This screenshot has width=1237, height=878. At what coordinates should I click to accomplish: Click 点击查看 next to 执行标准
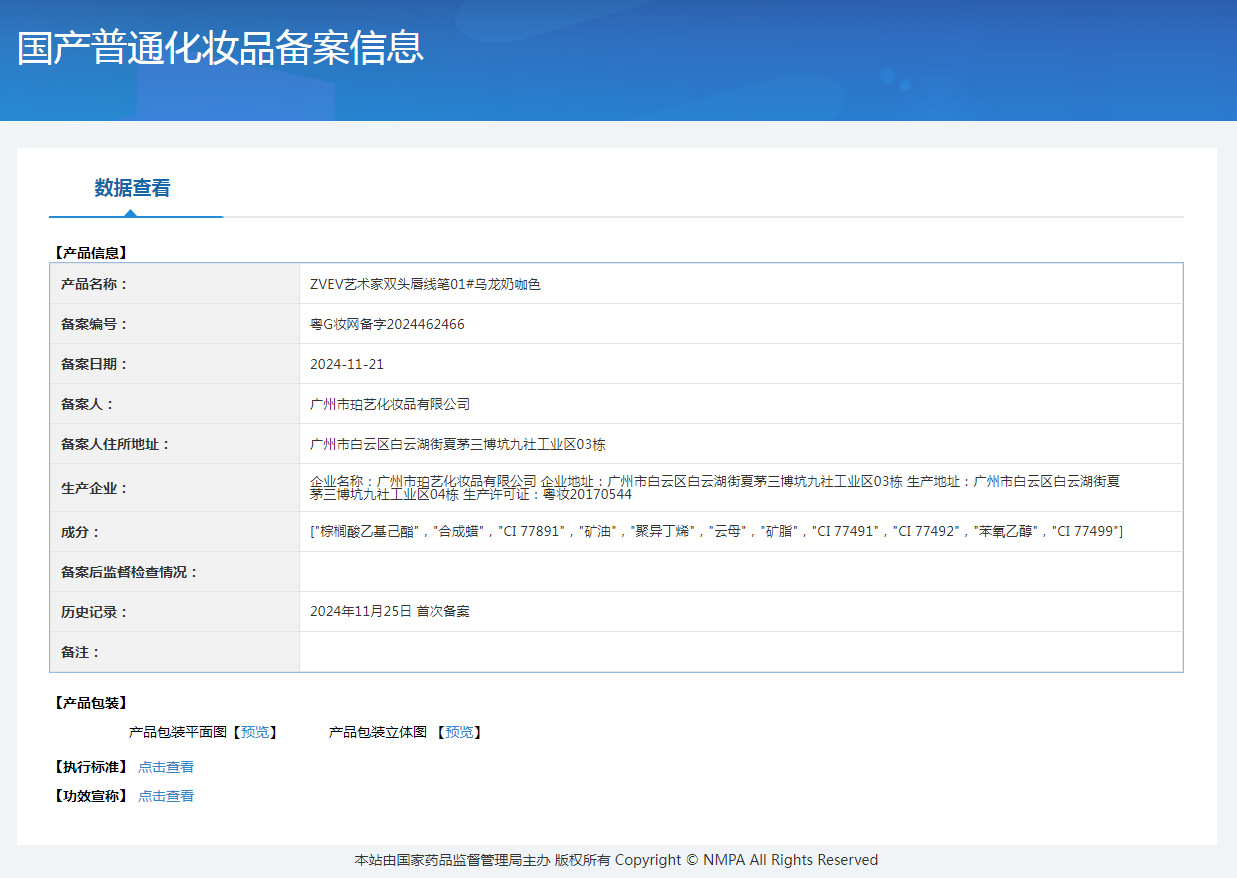[x=166, y=767]
